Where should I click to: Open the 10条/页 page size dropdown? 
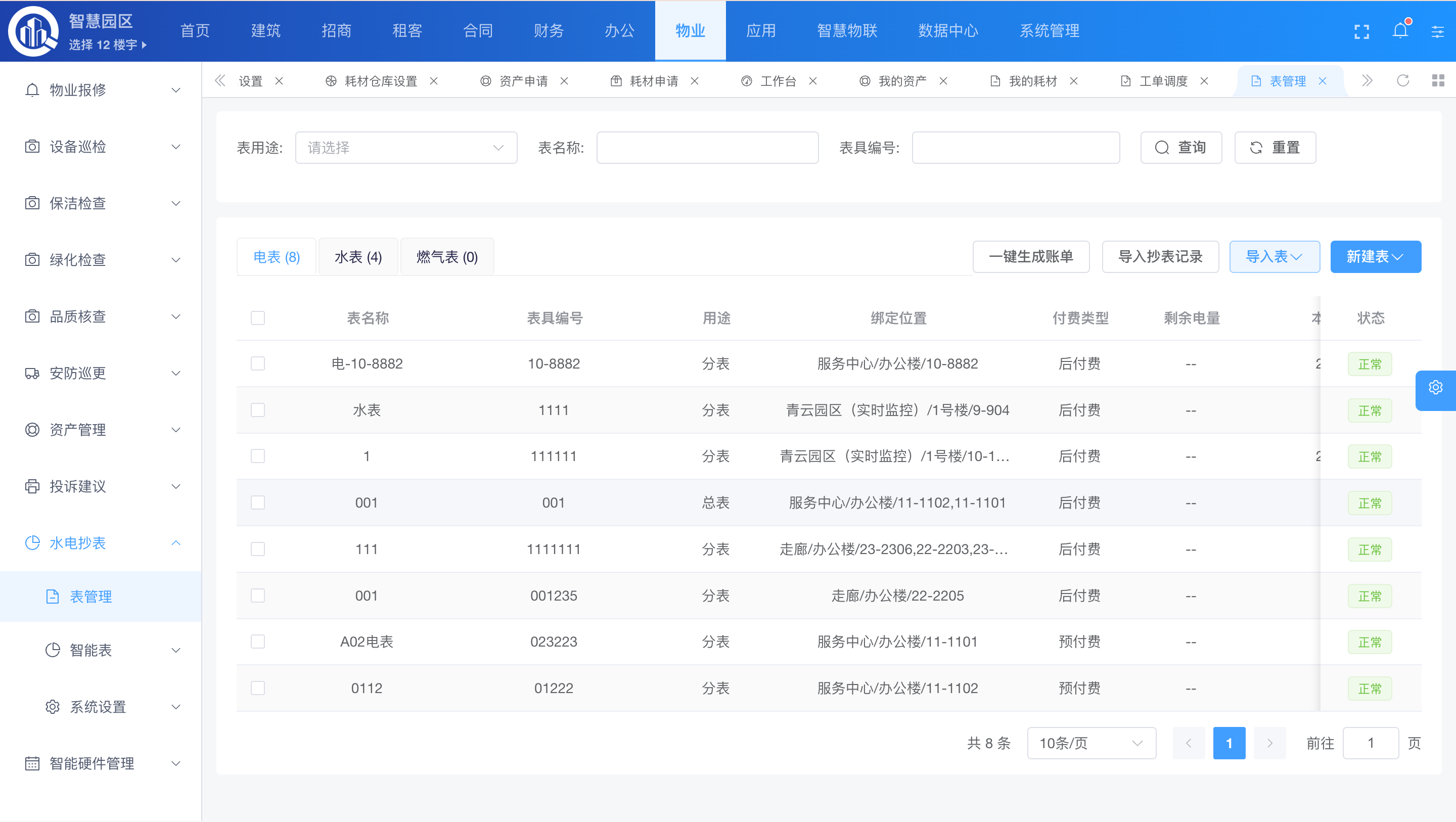tap(1091, 743)
